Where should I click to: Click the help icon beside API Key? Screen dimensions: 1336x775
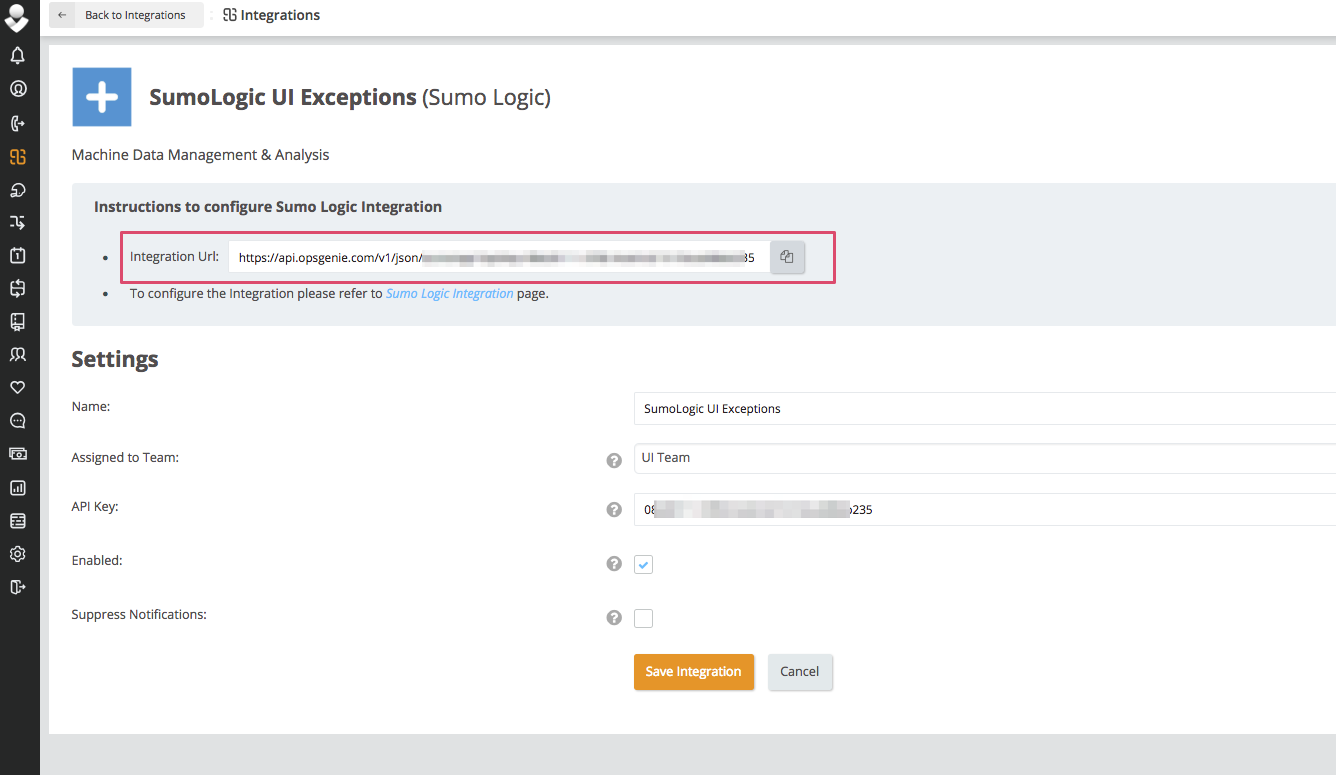point(613,509)
